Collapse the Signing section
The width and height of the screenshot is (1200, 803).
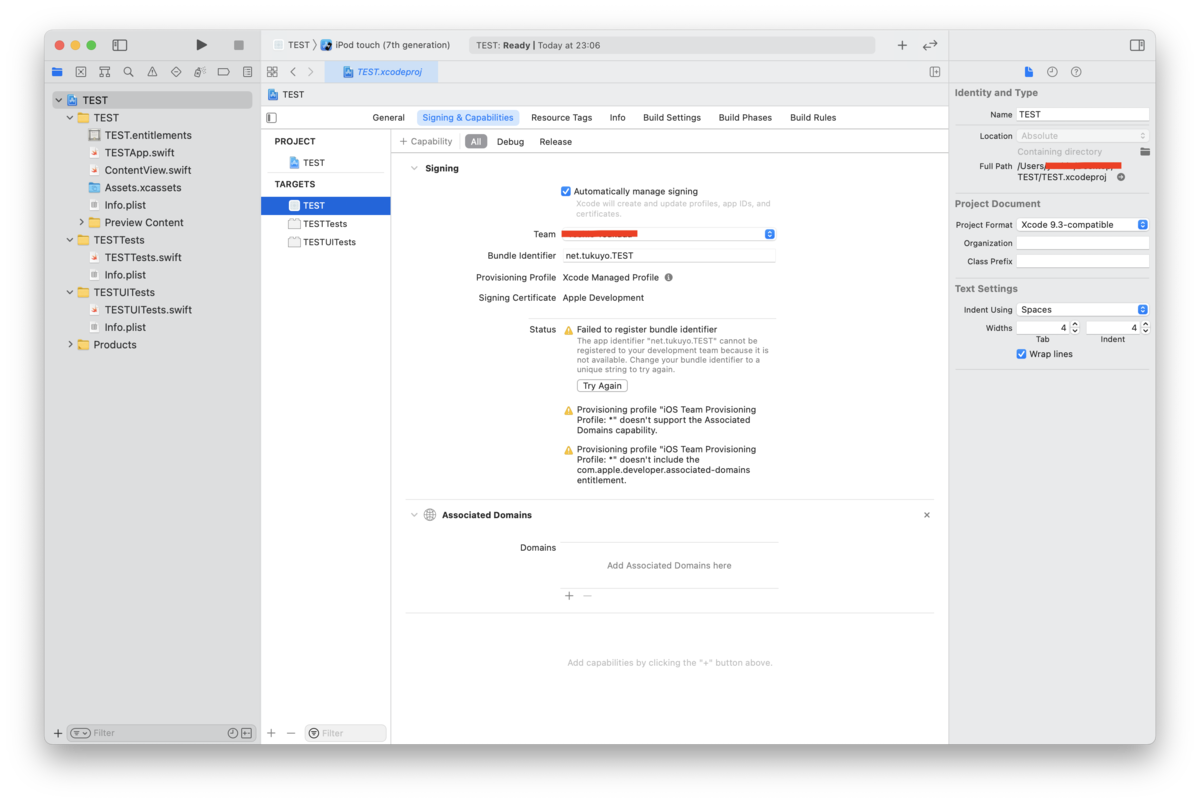pos(414,168)
